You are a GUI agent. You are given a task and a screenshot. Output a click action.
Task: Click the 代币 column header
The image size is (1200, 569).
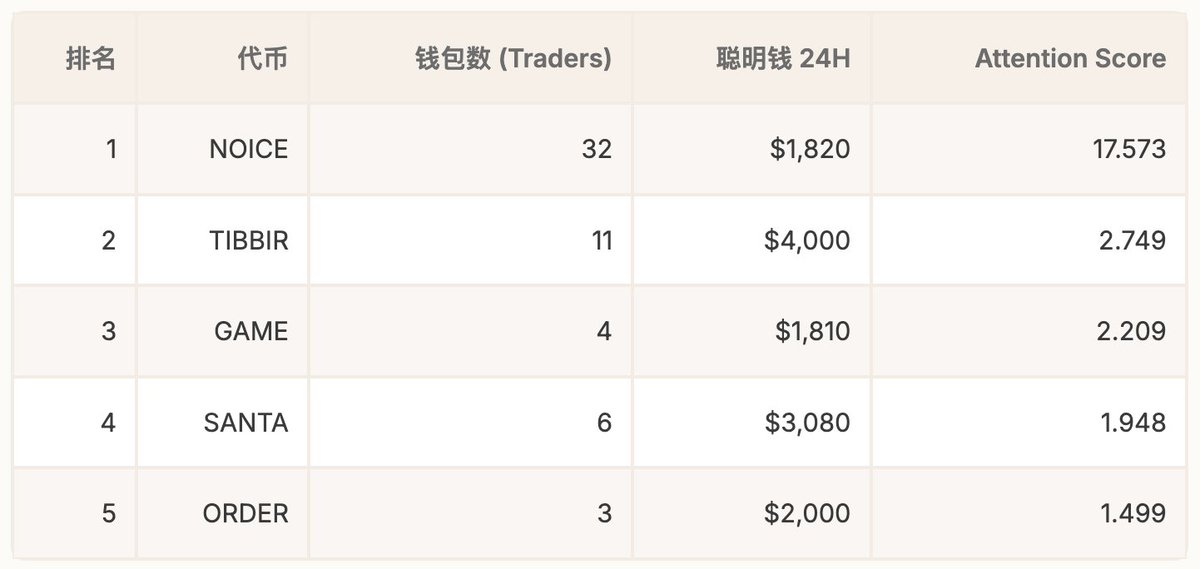tap(262, 59)
